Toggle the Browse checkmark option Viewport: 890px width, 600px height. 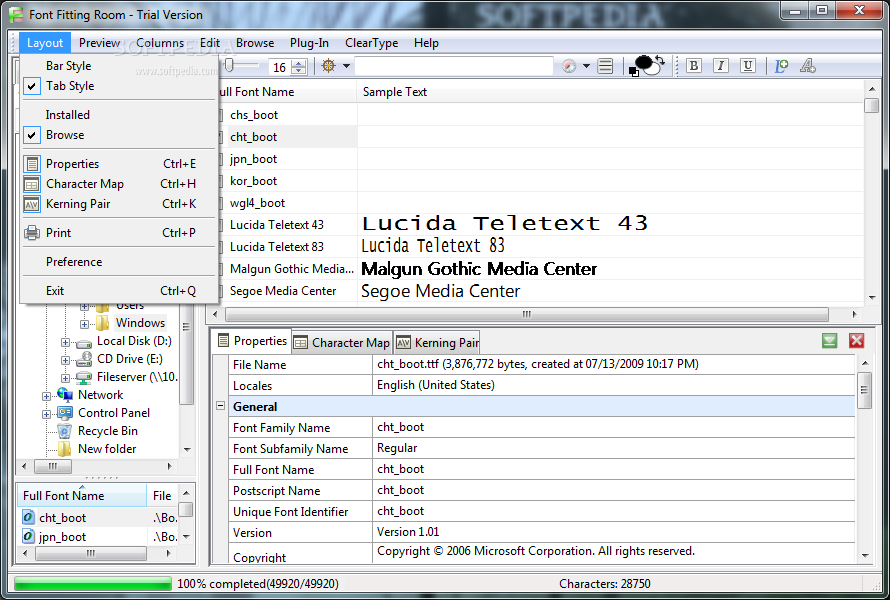(x=32, y=135)
